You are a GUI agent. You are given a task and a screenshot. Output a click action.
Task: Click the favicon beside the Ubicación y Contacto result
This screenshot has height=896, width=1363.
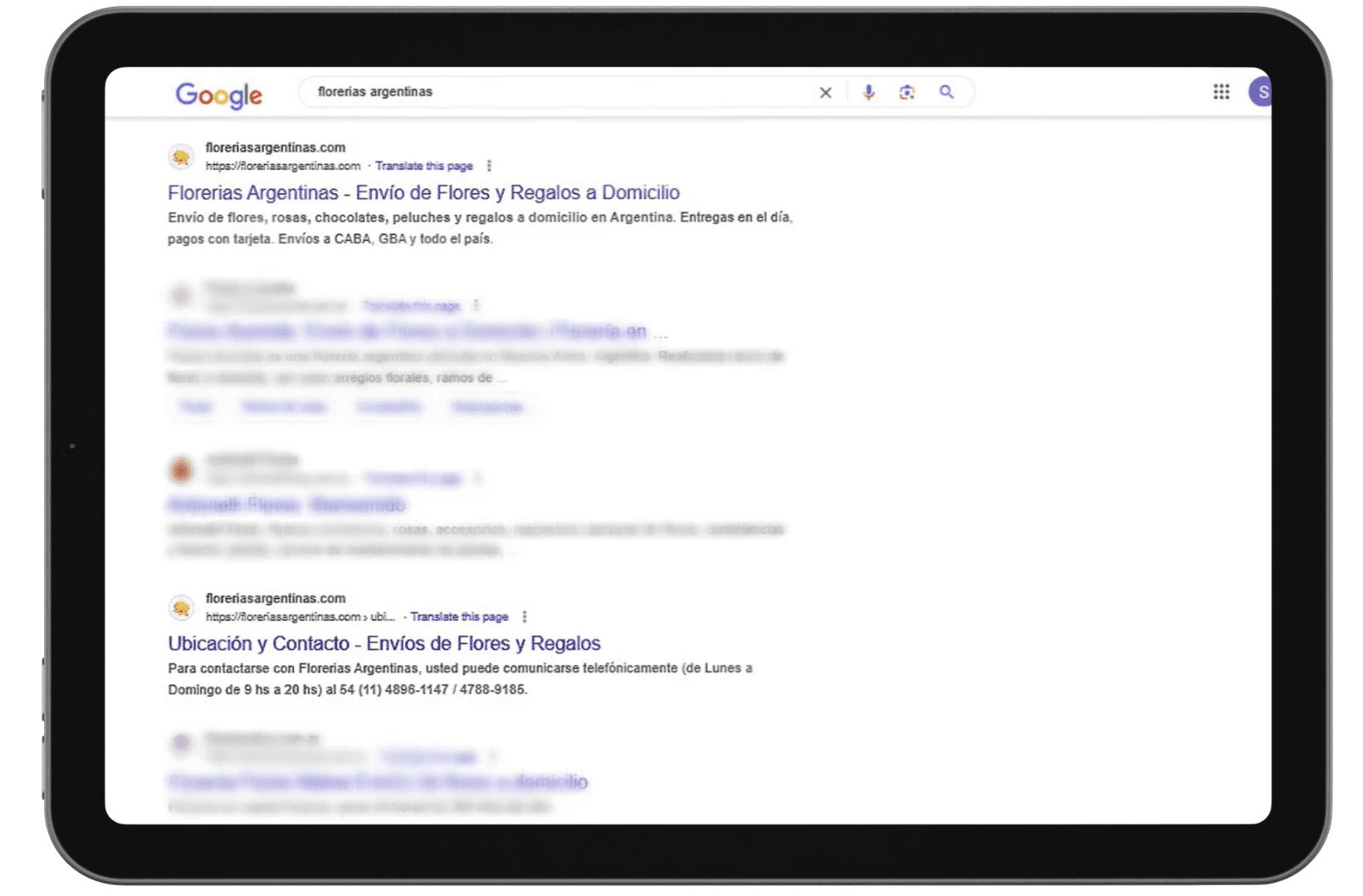point(181,608)
